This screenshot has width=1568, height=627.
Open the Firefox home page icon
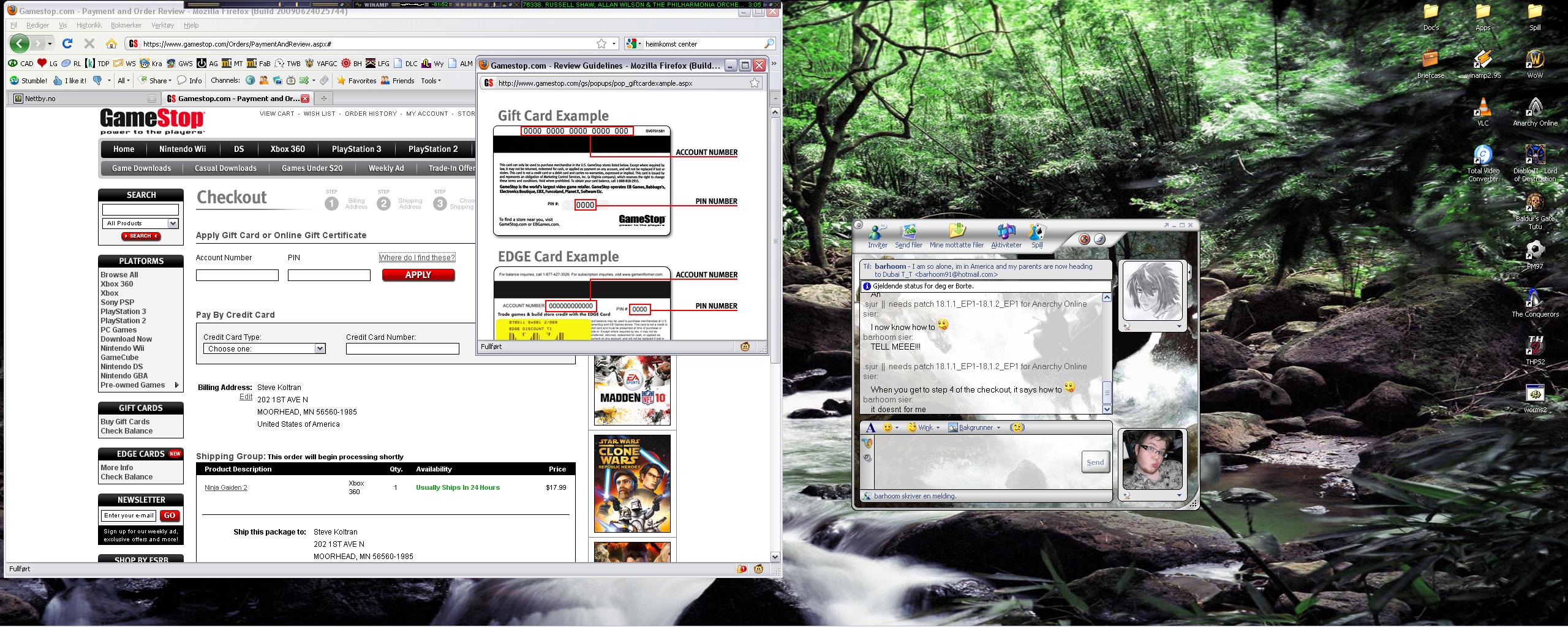click(111, 43)
